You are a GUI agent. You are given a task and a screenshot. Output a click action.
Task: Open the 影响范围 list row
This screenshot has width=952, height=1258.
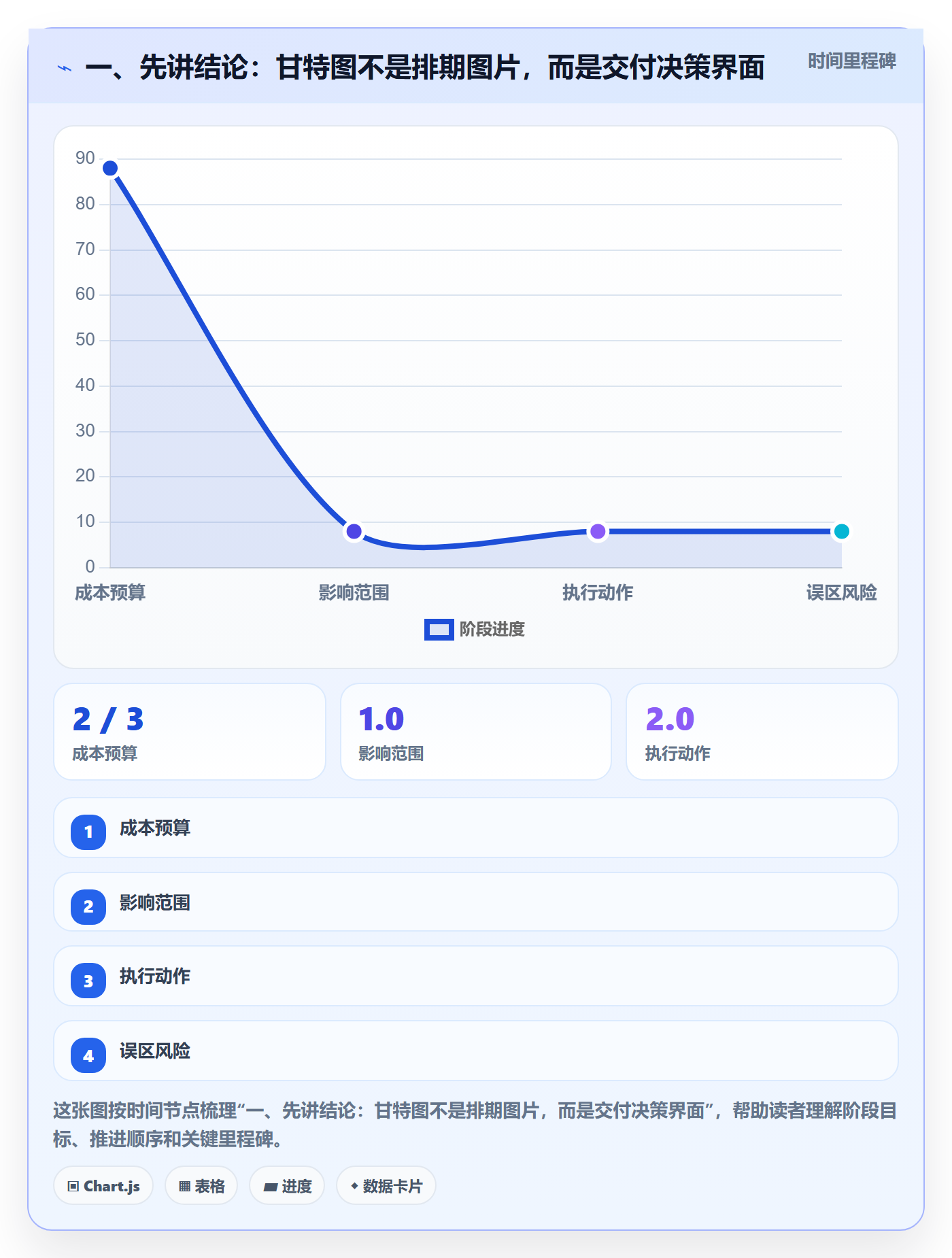(476, 902)
